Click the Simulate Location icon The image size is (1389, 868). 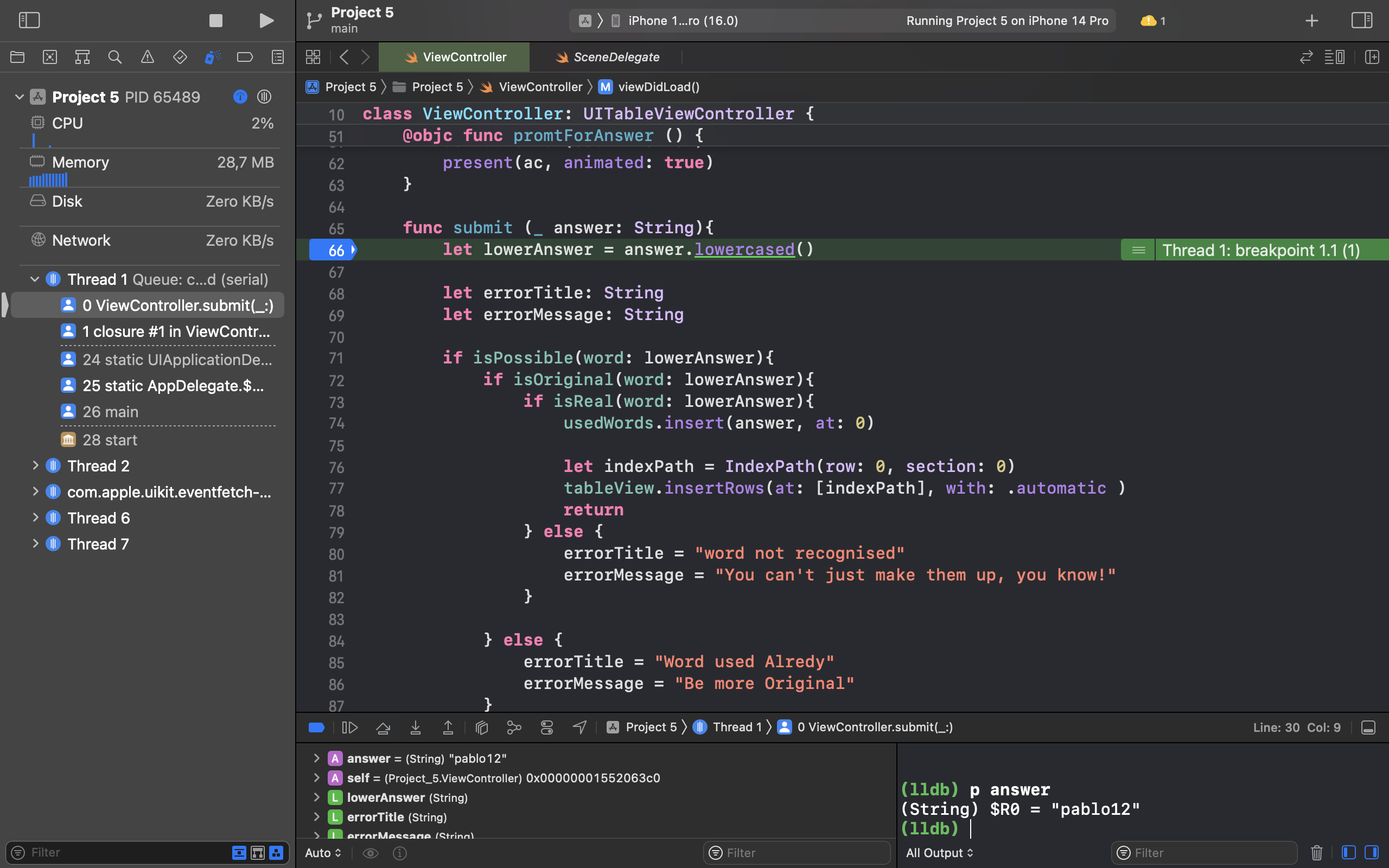click(579, 727)
